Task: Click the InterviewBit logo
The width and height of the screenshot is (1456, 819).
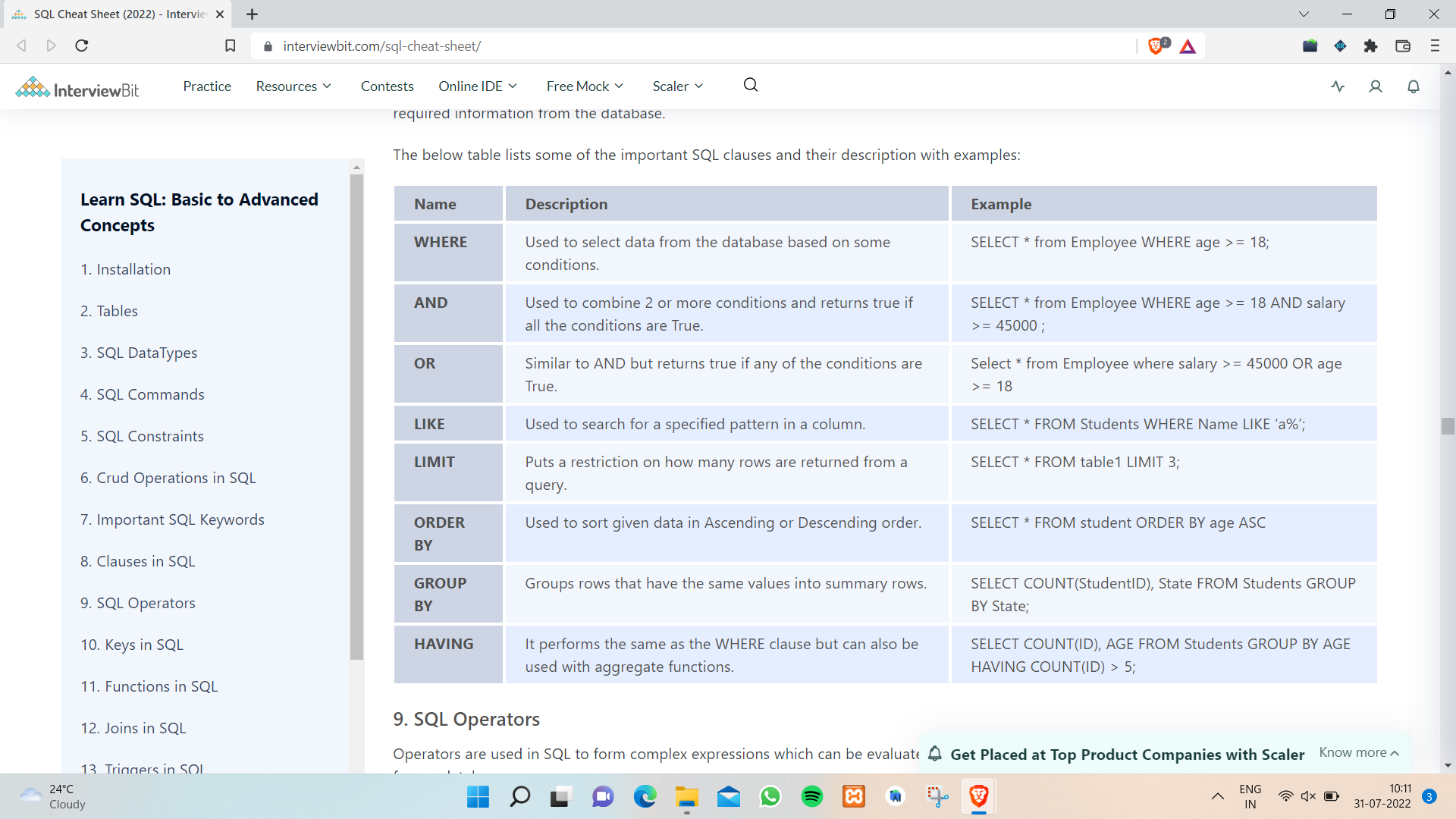Action: 76,86
